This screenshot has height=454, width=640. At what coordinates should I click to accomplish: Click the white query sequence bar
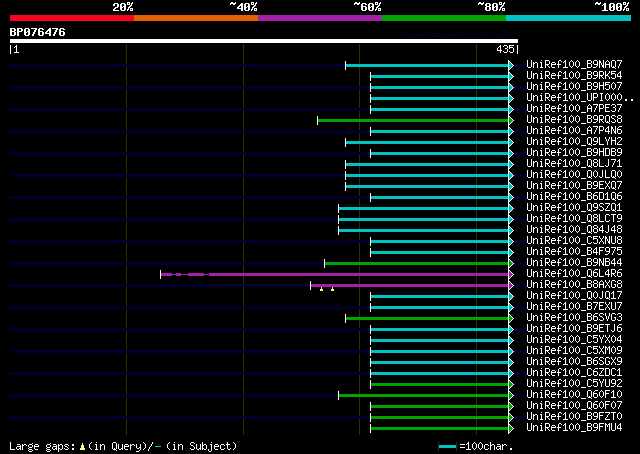264,41
